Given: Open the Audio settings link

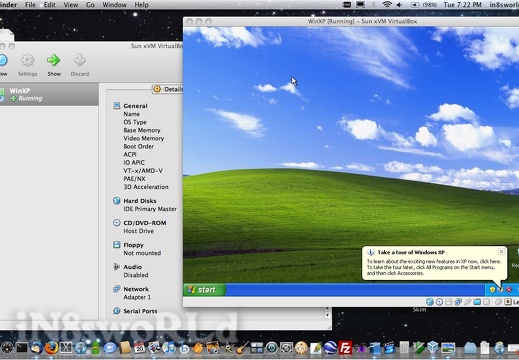Looking at the screenshot, I should [x=132, y=267].
